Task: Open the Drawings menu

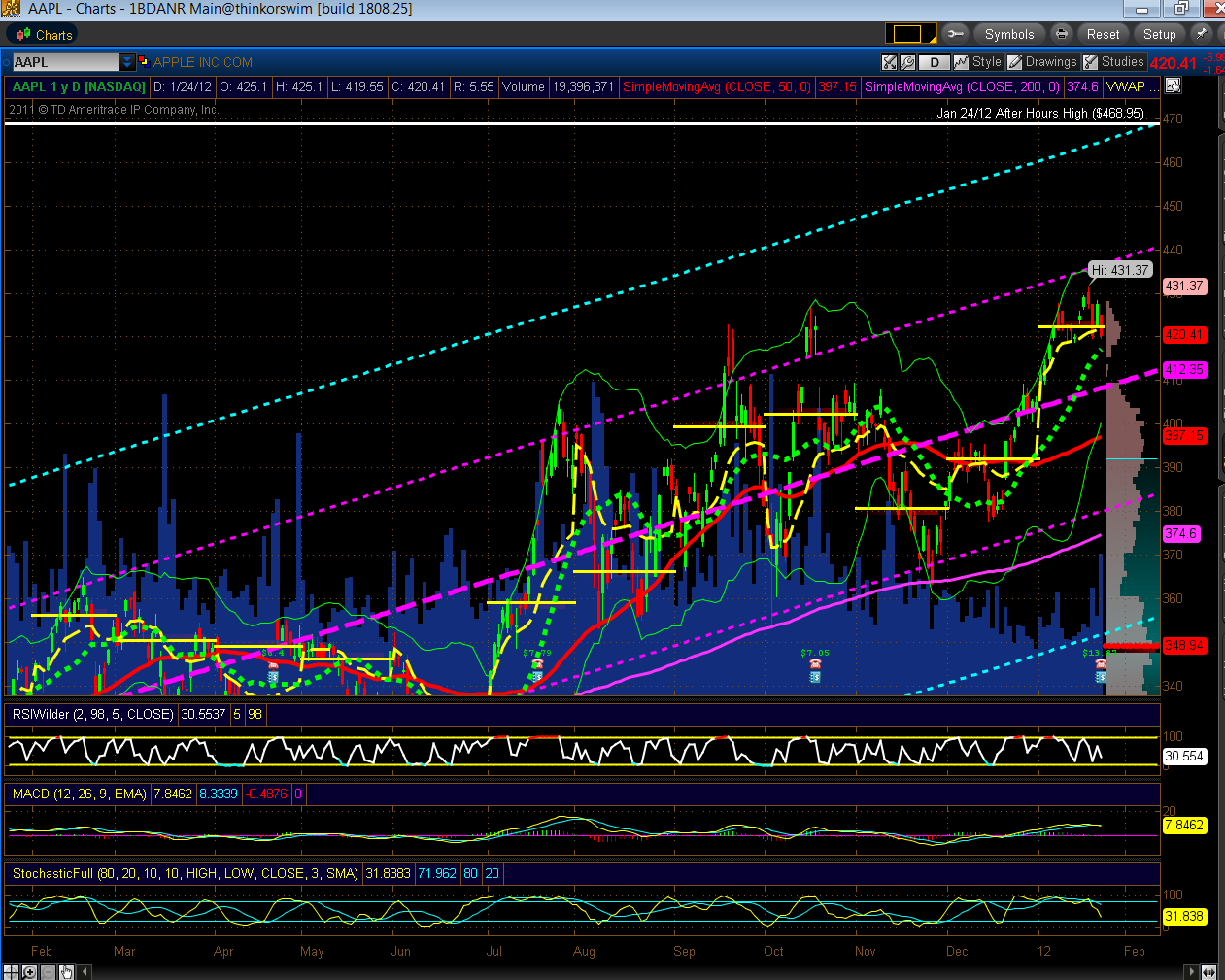Action: [1042, 62]
